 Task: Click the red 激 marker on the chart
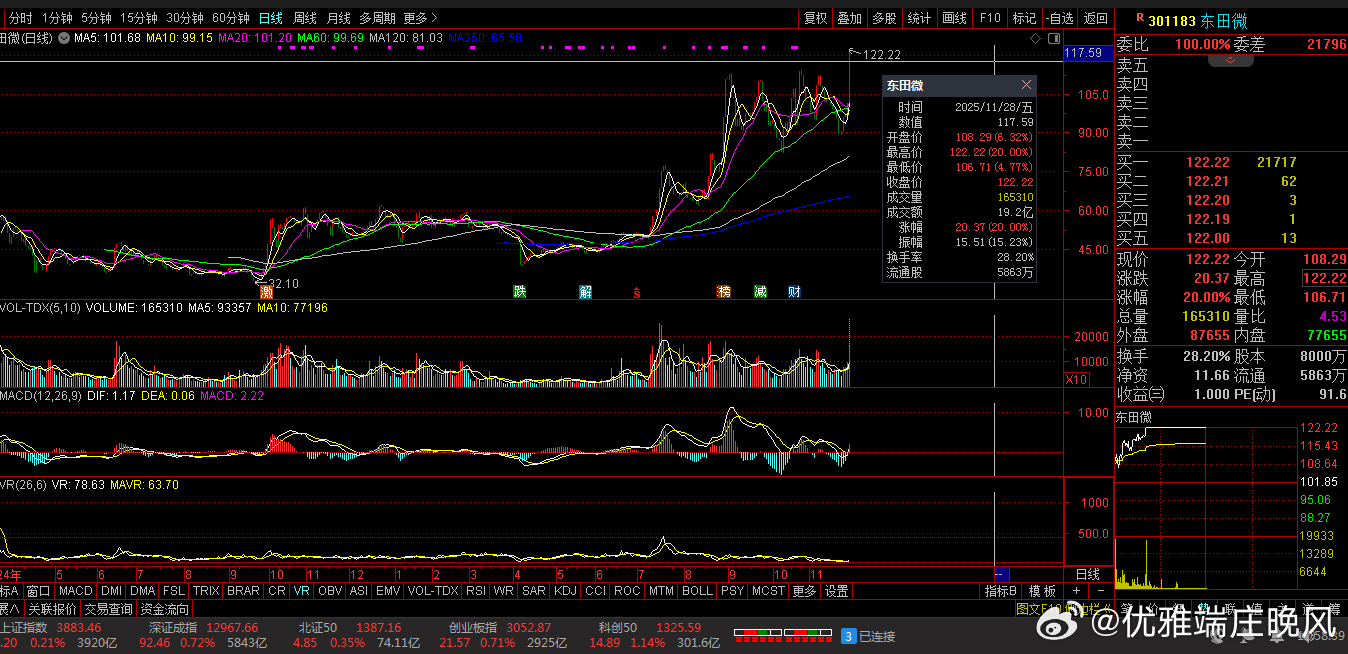click(x=266, y=292)
